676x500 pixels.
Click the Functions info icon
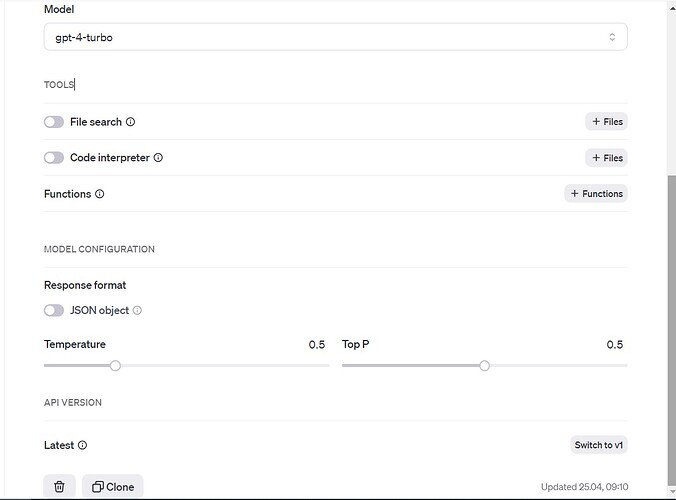[x=99, y=194]
